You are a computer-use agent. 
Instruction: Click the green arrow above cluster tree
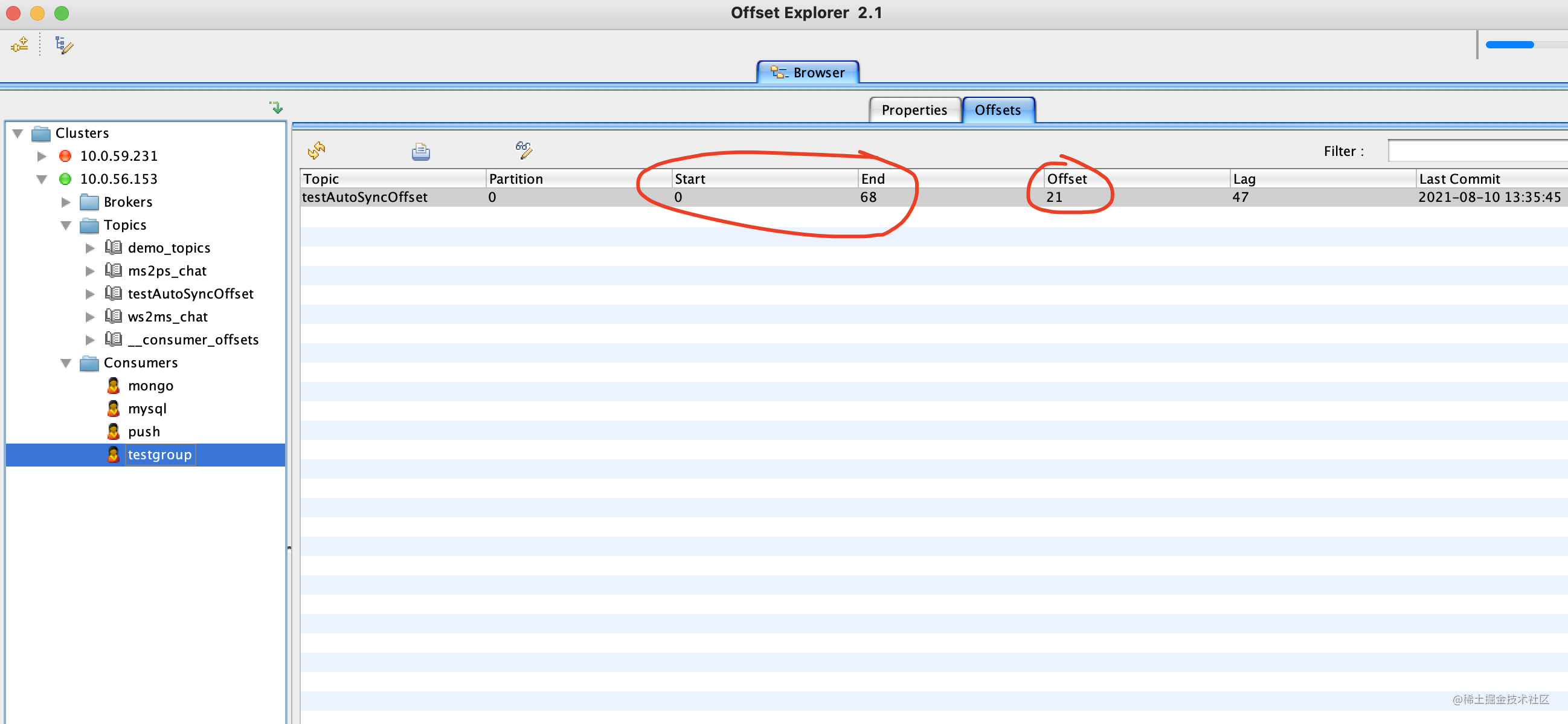(277, 108)
